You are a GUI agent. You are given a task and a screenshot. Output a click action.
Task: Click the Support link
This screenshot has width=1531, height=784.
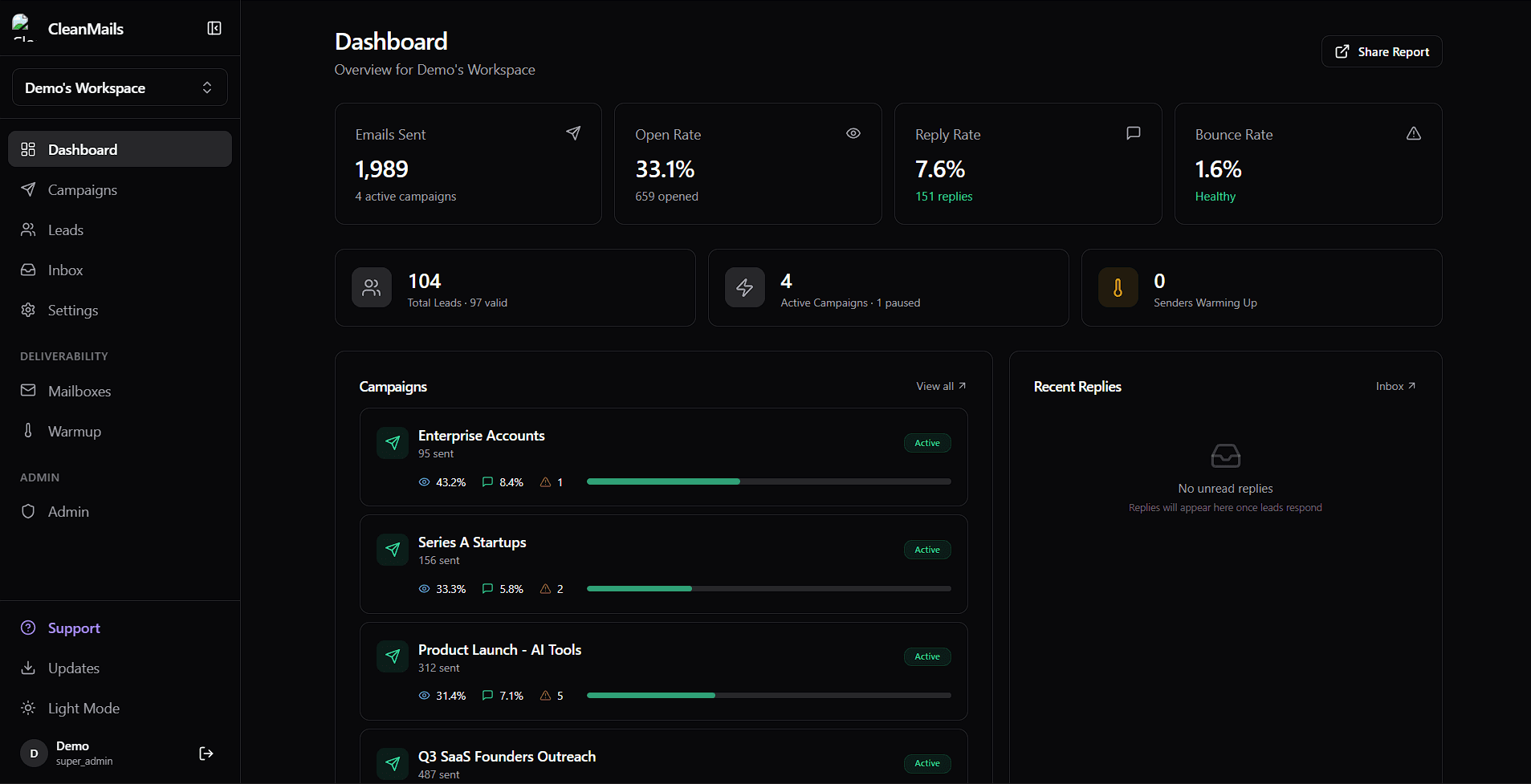pos(120,628)
